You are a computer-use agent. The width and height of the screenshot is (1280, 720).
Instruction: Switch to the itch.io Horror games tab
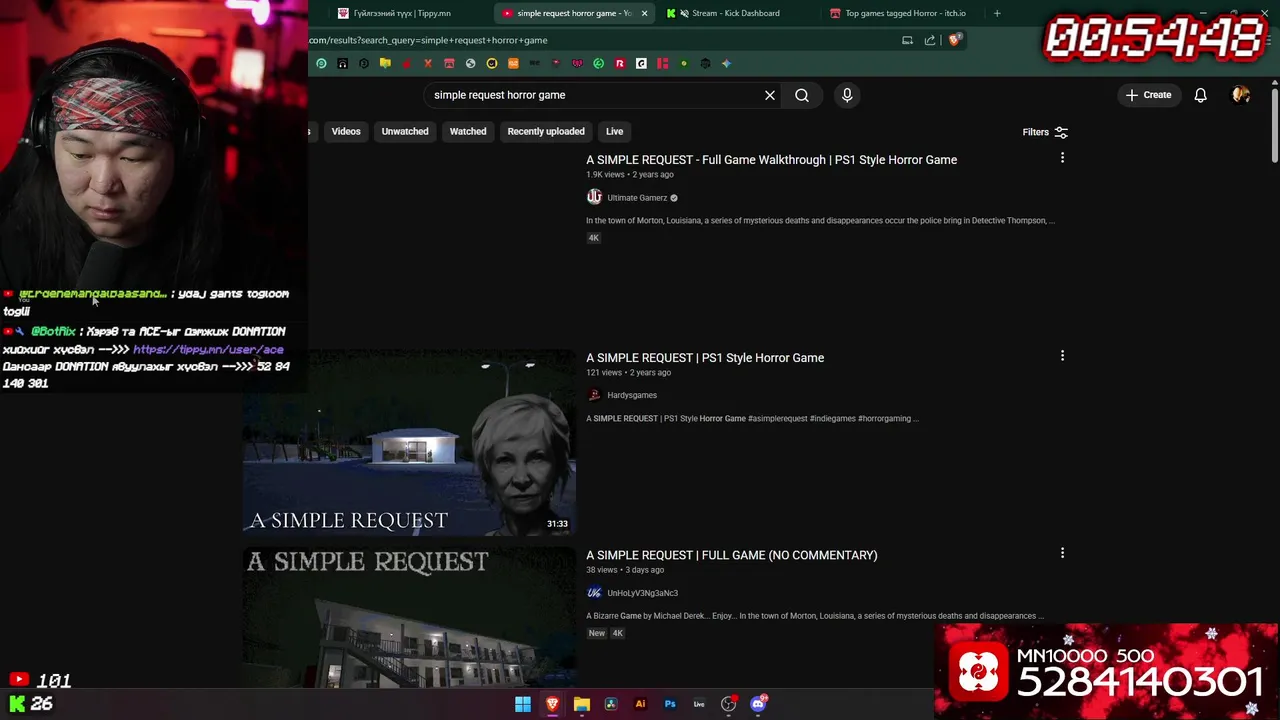(900, 13)
